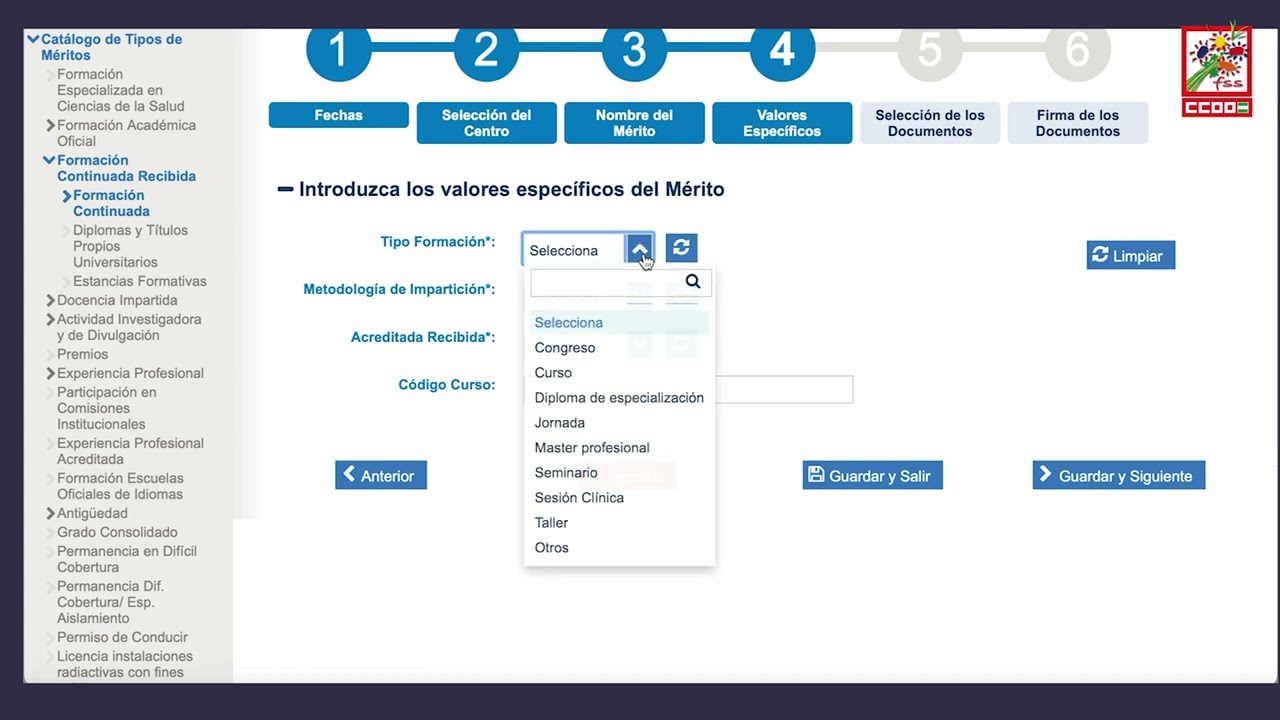Pick Diploma de especialización option
This screenshot has width=1280, height=720.
point(619,398)
